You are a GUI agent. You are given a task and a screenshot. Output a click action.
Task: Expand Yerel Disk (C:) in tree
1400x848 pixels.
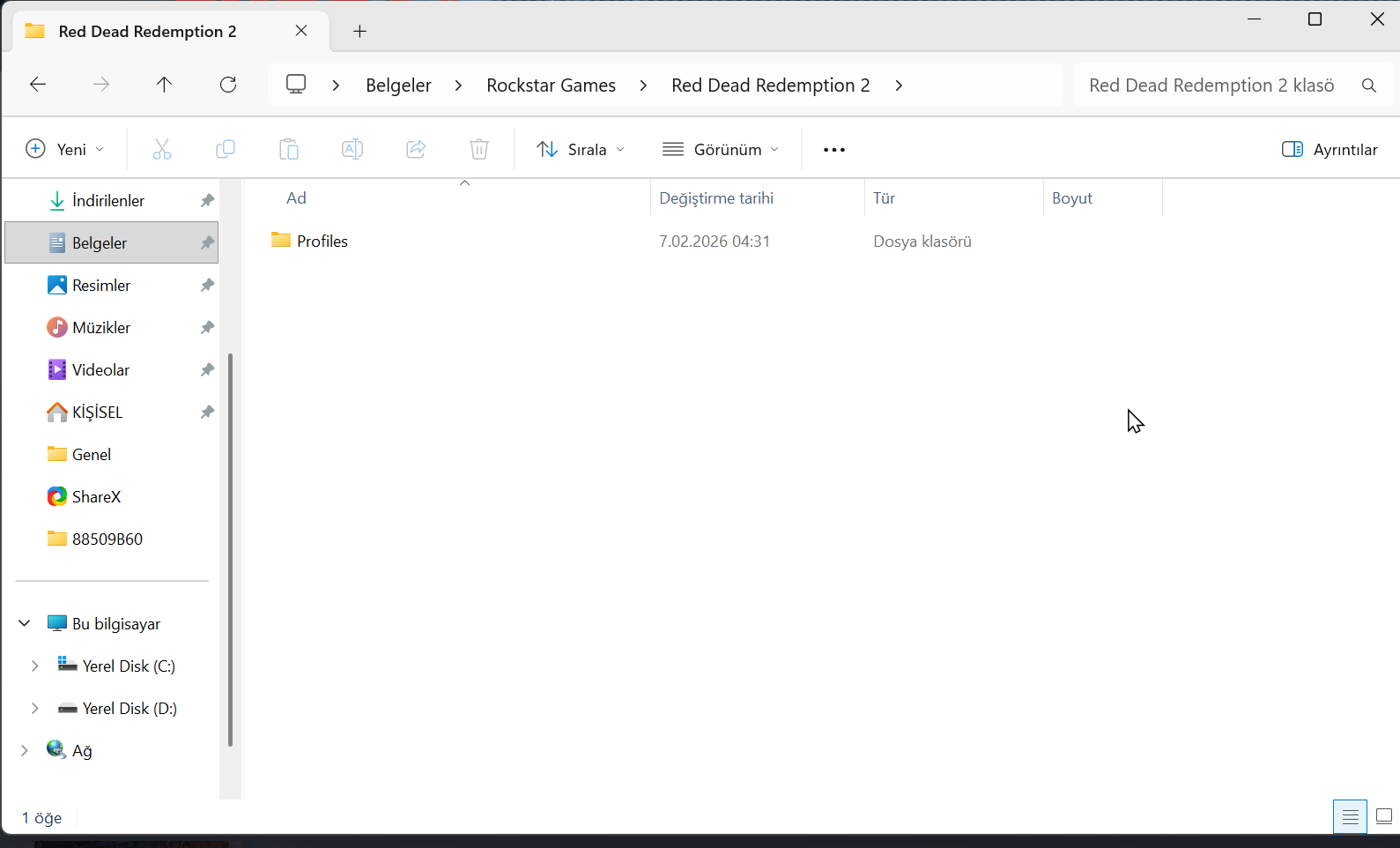coord(34,666)
